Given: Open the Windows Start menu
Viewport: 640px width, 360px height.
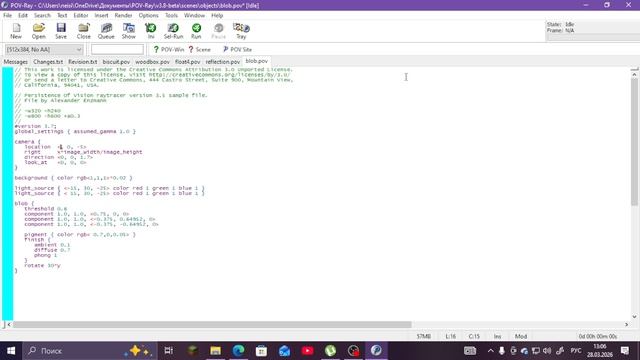Looking at the screenshot, I should (x=11, y=351).
